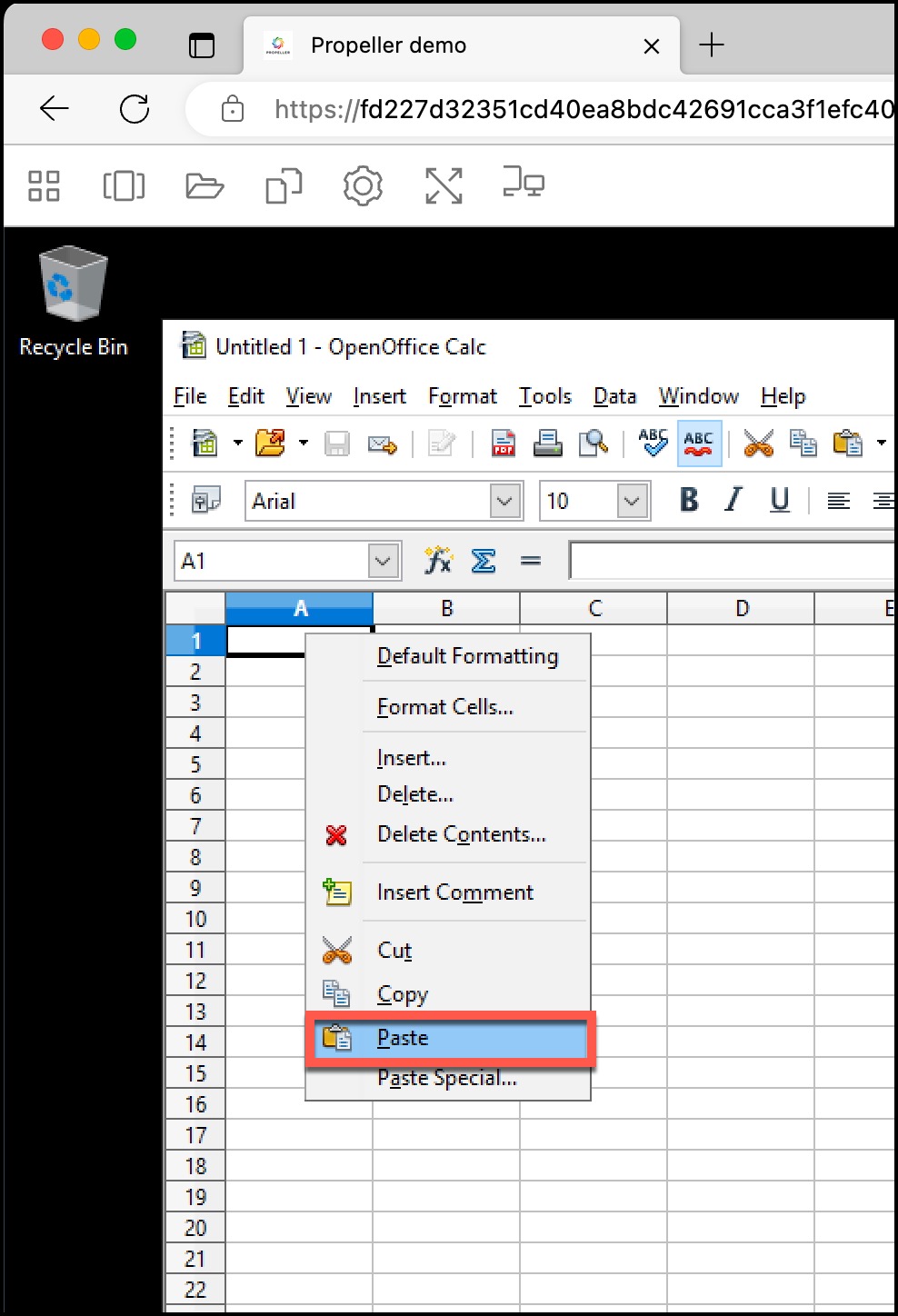Open the Window menu
This screenshot has height=1316, width=898.
tap(698, 396)
